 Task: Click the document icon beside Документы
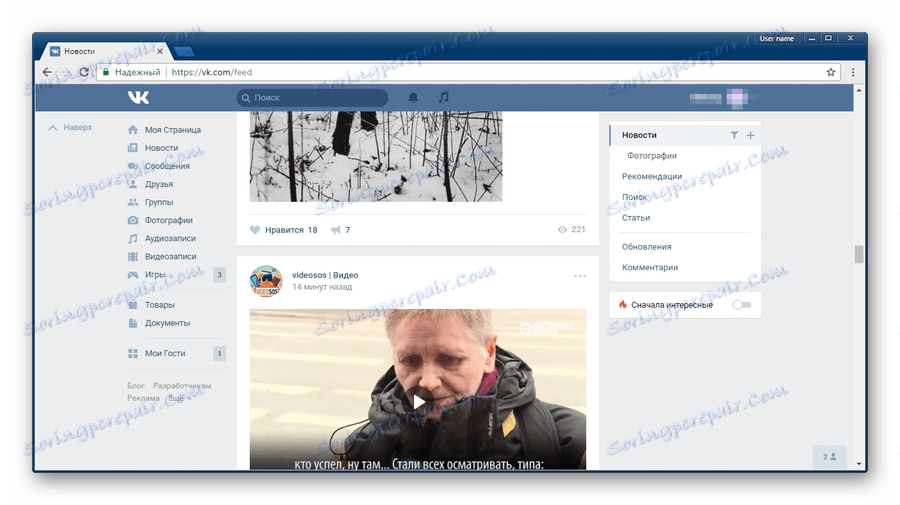133,323
